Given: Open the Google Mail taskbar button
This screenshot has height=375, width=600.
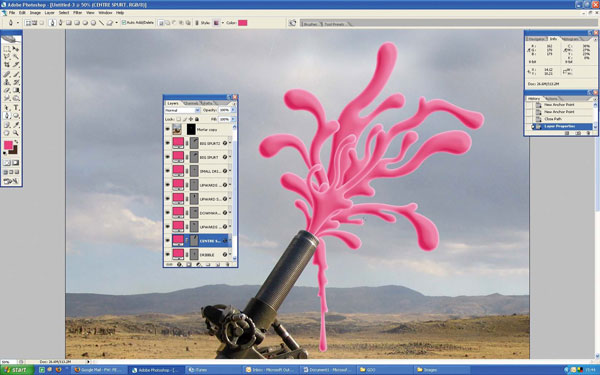Looking at the screenshot, I should click(x=98, y=370).
